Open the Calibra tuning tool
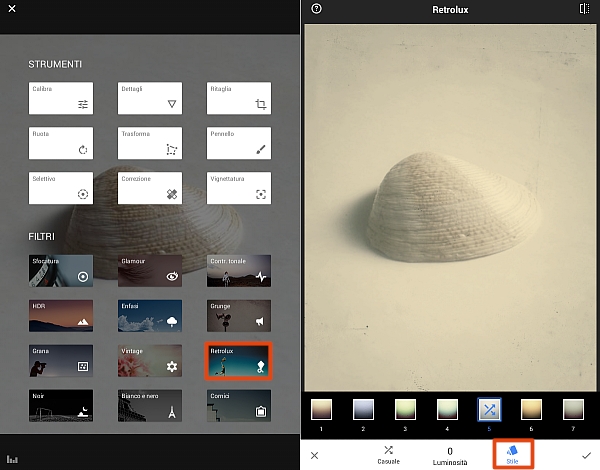 (x=60, y=98)
